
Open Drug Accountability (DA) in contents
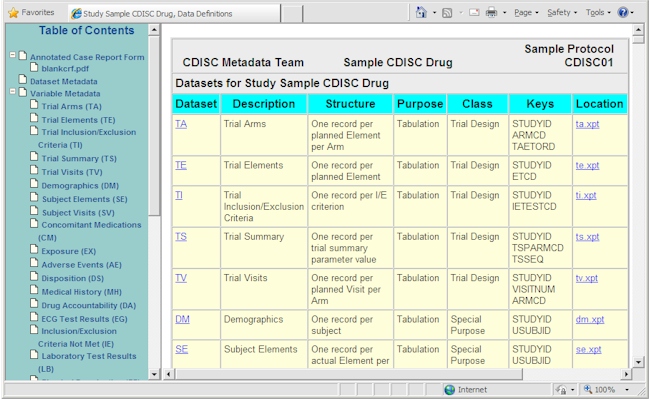tap(89, 305)
